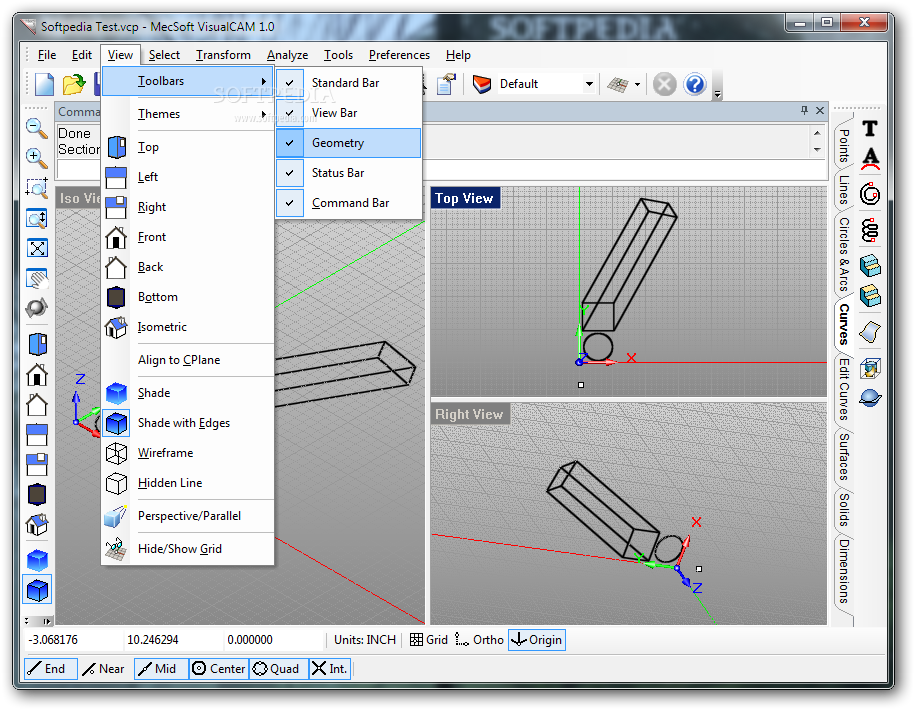The image size is (915, 710).
Task: Select the Zoom Fit extents tool
Action: pyautogui.click(x=37, y=248)
